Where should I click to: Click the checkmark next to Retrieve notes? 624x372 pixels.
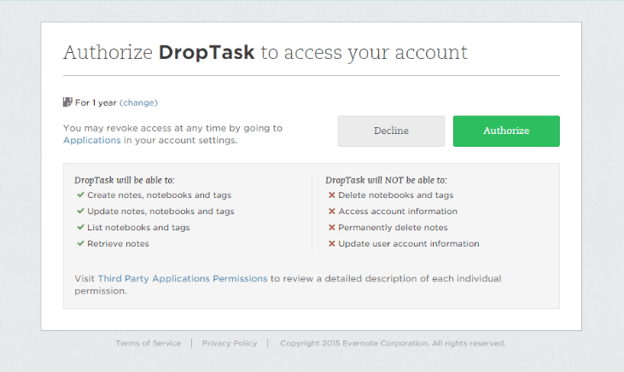click(80, 243)
